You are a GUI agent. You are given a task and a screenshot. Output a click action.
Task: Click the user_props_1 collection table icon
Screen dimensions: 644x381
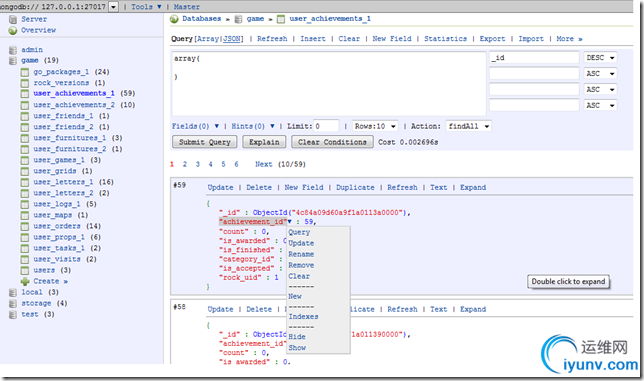[x=25, y=237]
